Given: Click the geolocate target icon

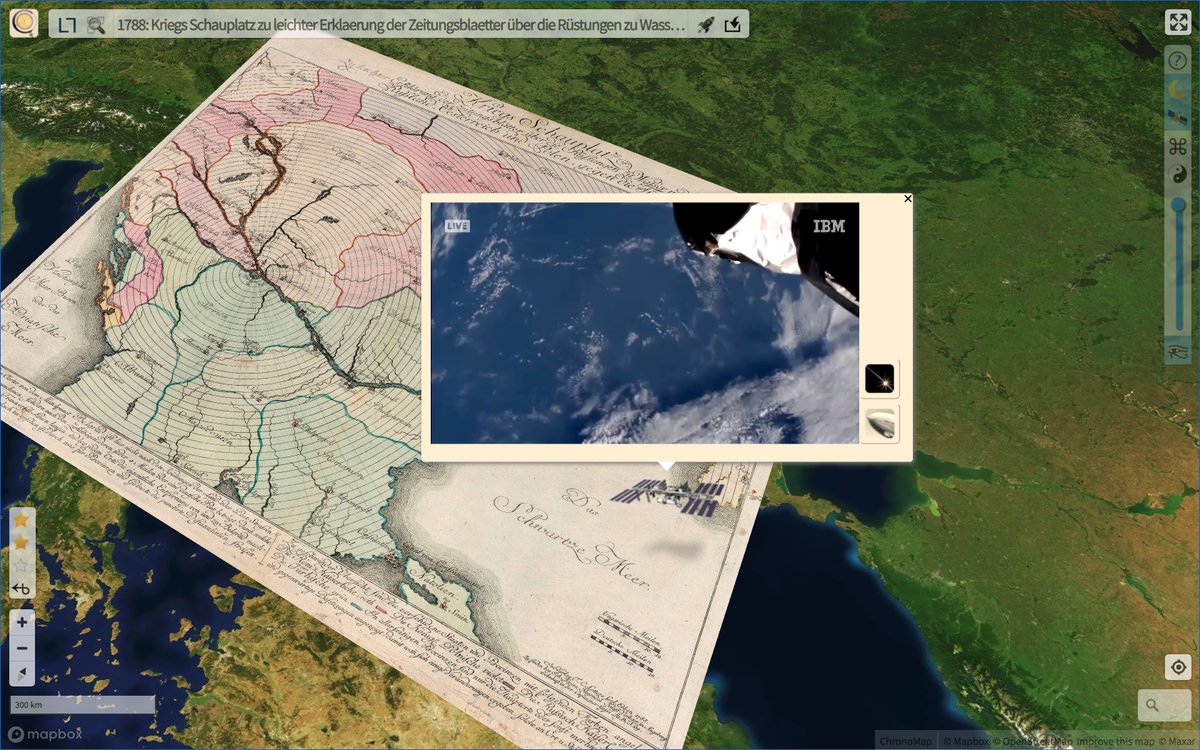Looking at the screenshot, I should (x=1178, y=668).
